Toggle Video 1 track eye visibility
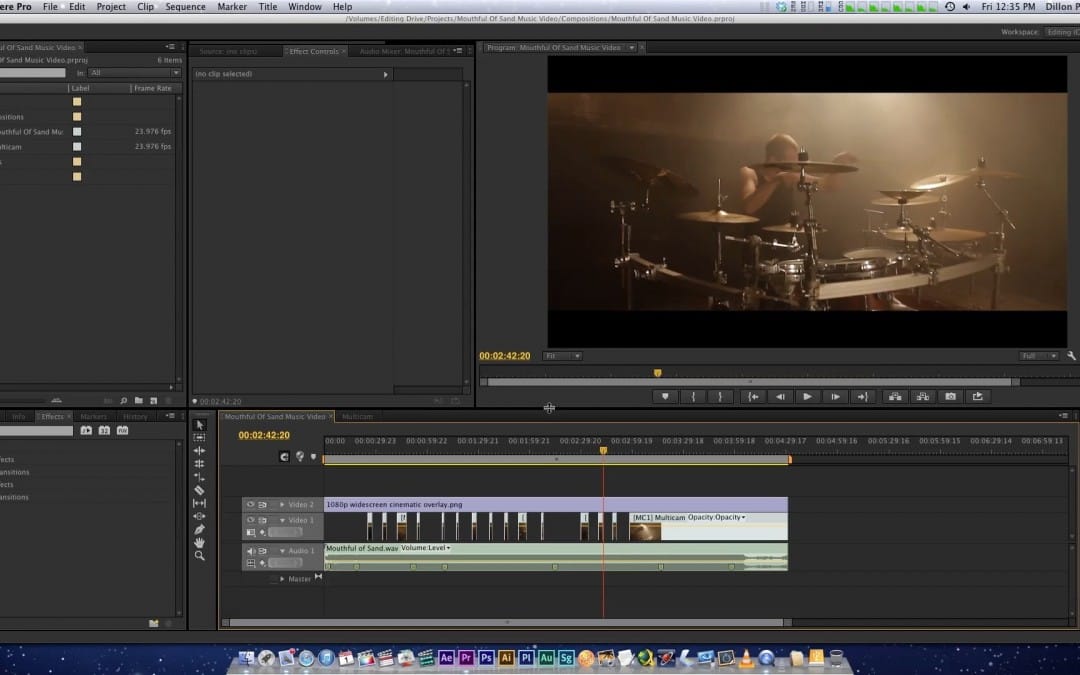The width and height of the screenshot is (1080, 675). 251,520
